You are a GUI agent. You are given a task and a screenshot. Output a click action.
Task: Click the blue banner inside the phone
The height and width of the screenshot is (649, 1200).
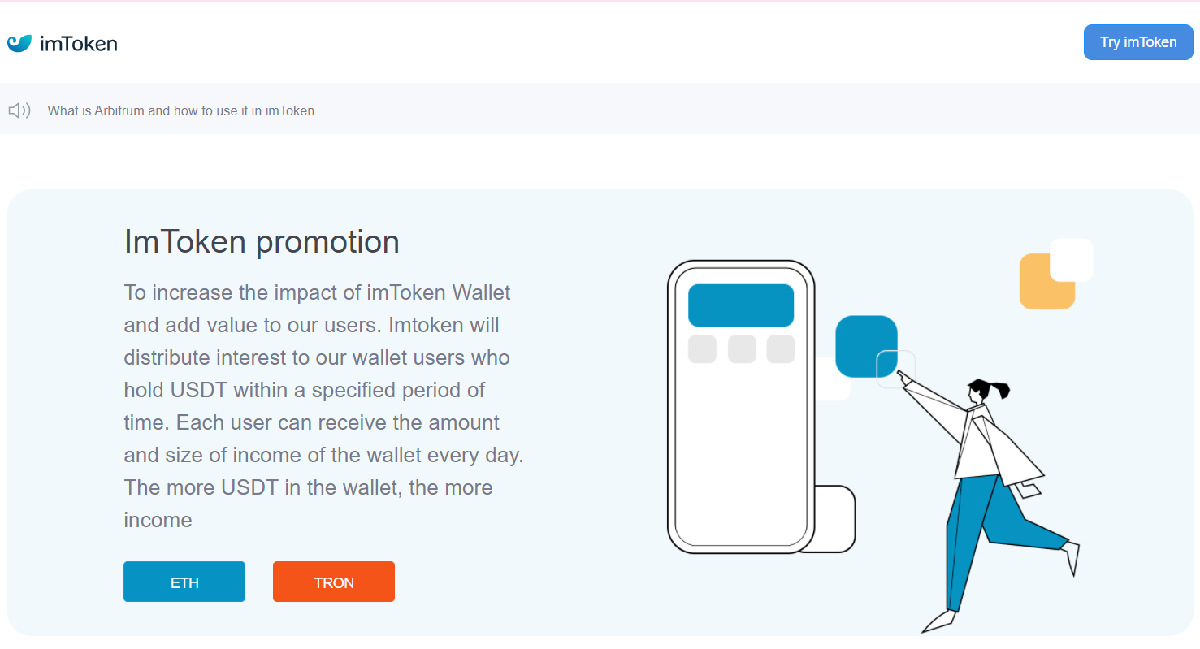pos(741,305)
